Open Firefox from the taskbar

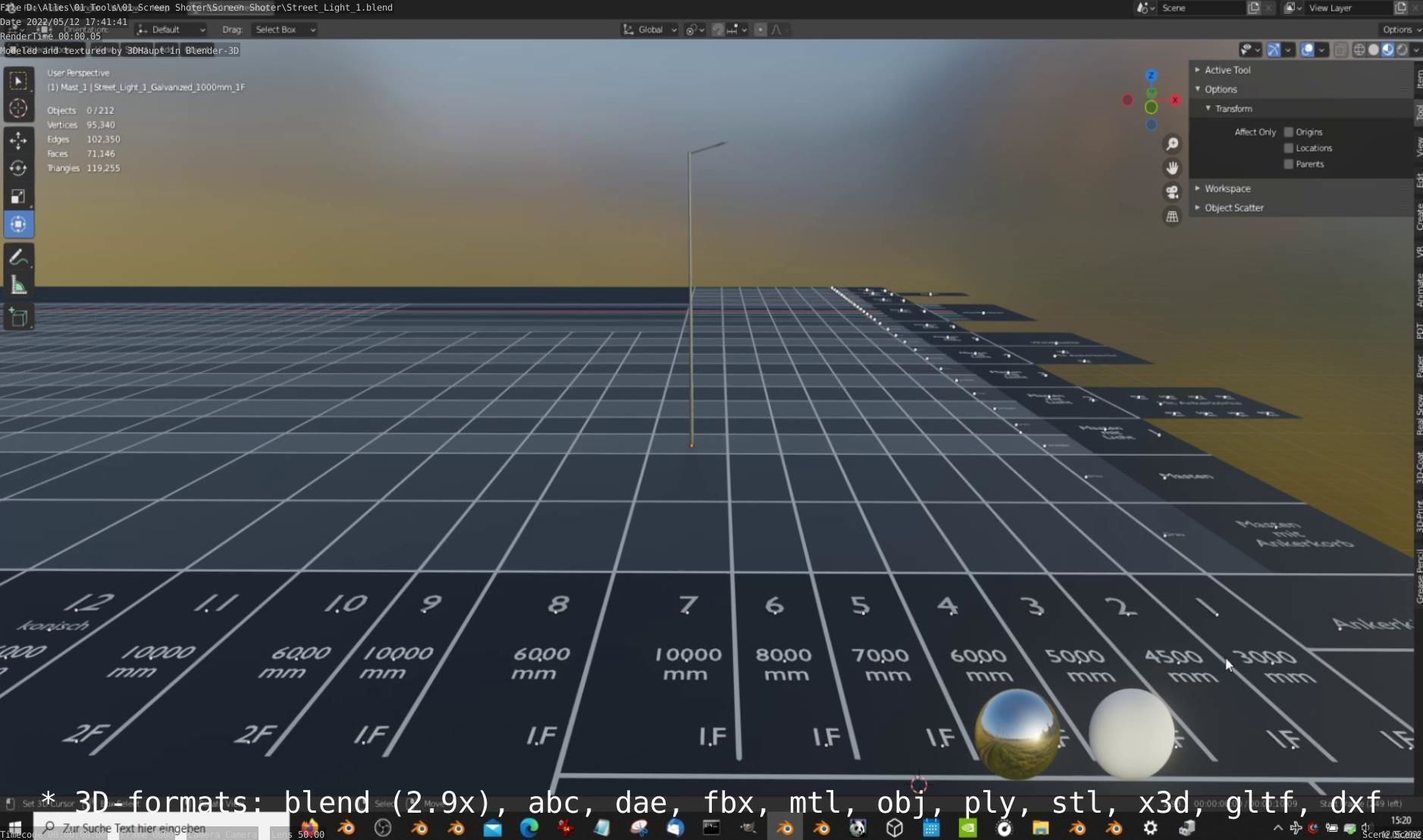310,828
